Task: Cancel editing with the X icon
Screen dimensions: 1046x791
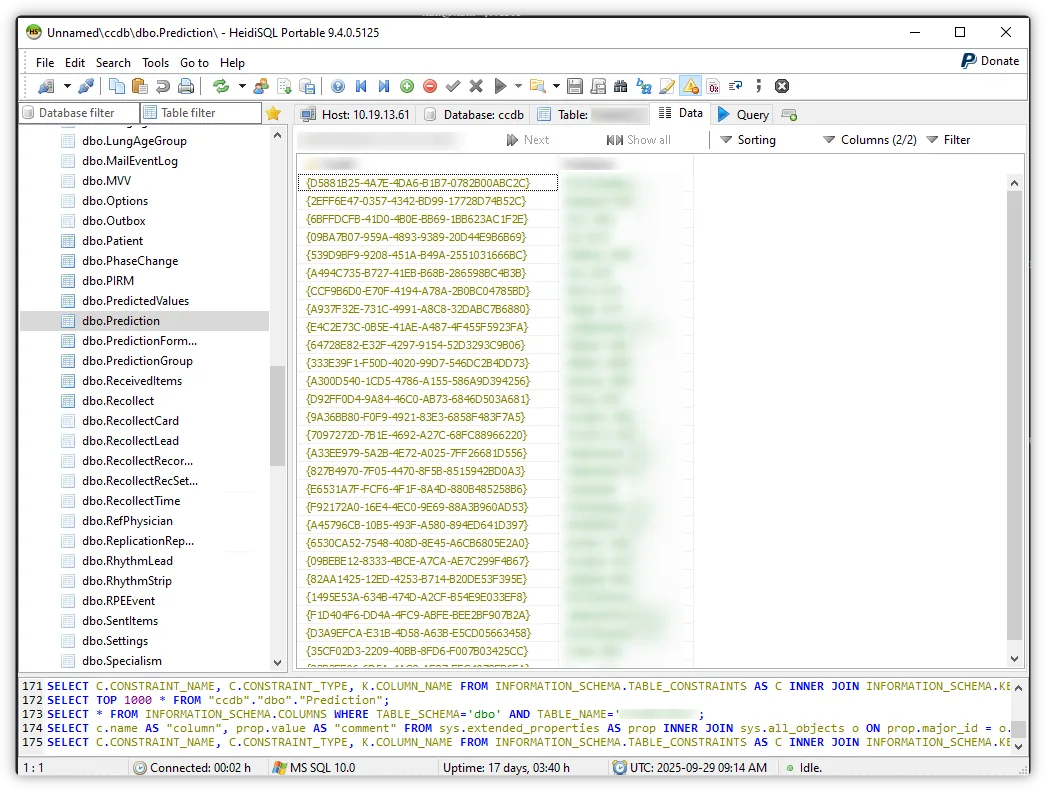Action: click(x=476, y=86)
